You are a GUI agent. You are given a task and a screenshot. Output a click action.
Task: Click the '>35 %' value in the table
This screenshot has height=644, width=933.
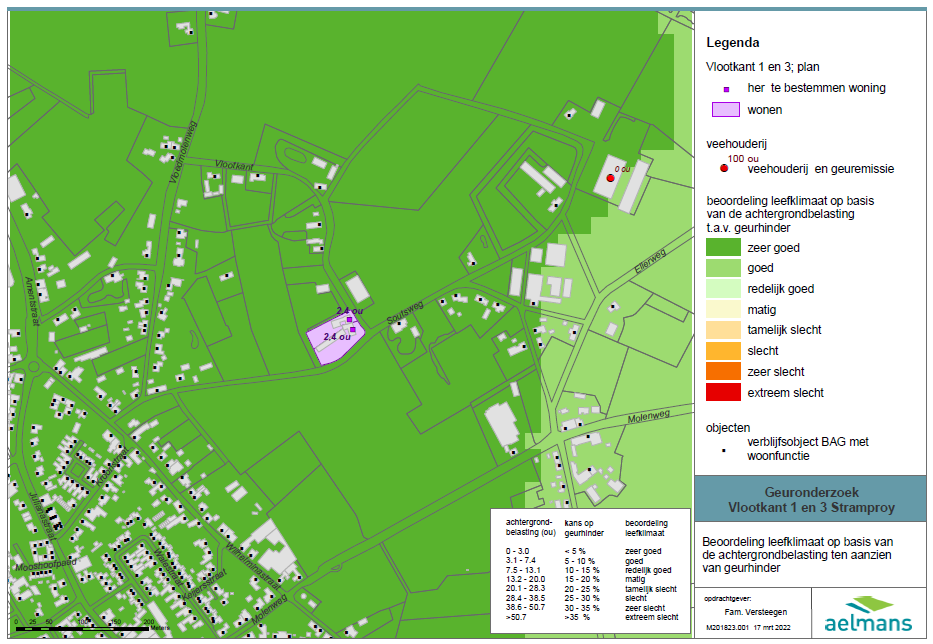pos(577,617)
